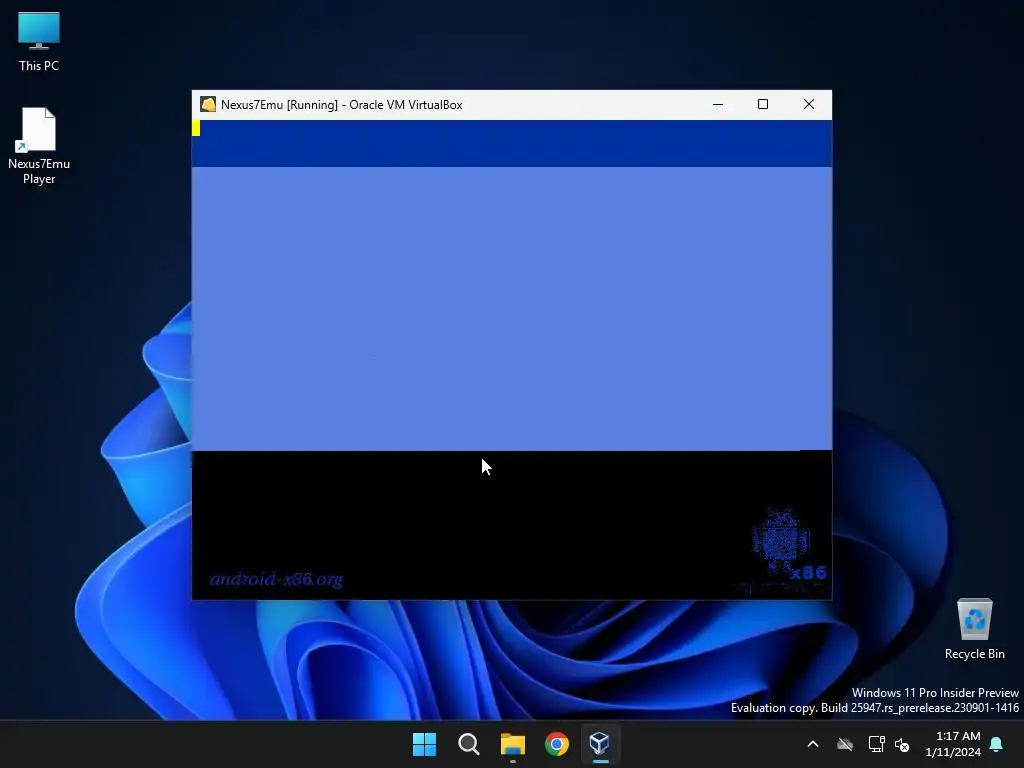
Task: Select the Nexus7Emu Player shortcut
Action: click(39, 146)
